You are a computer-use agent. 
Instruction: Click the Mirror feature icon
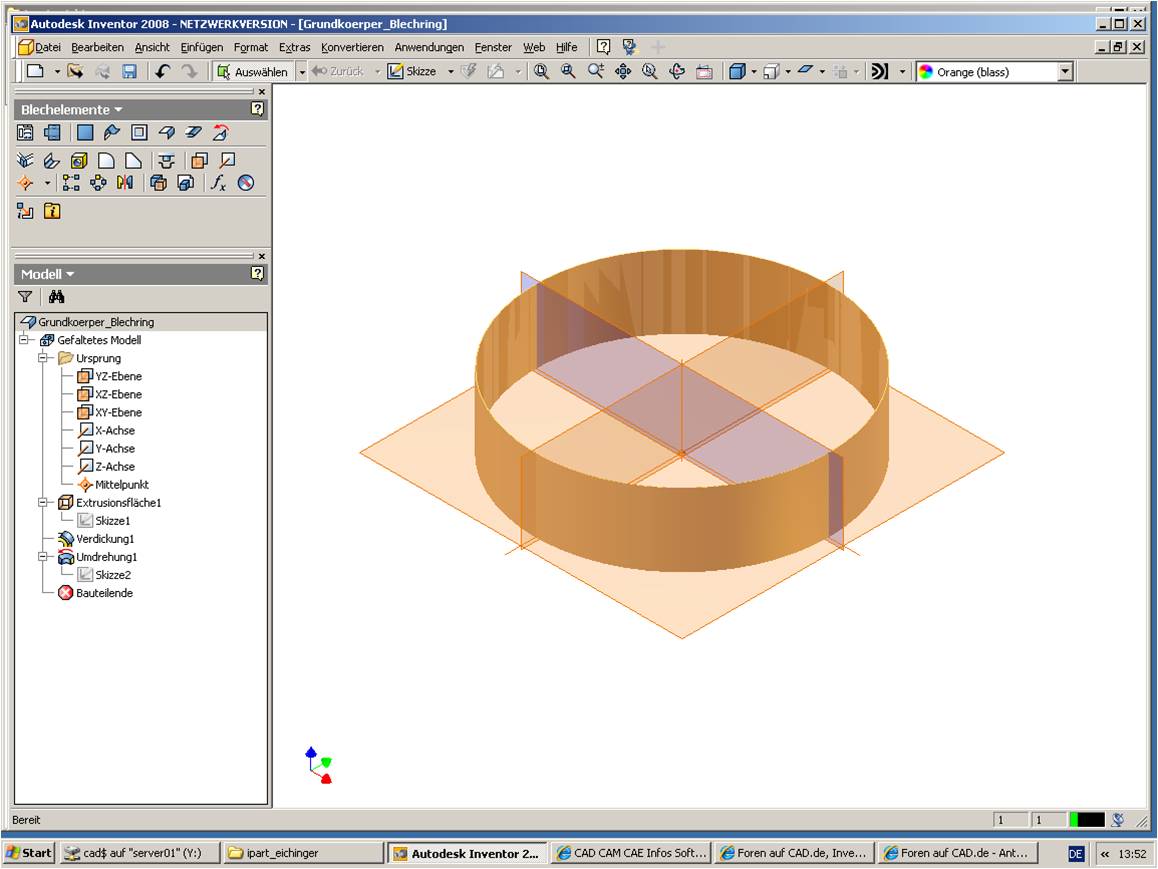(x=124, y=183)
